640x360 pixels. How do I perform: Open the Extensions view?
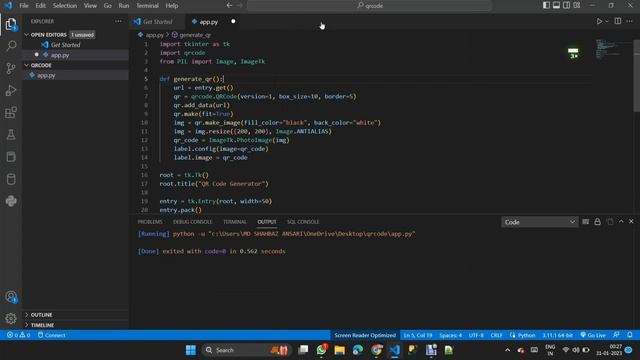tap(11, 112)
